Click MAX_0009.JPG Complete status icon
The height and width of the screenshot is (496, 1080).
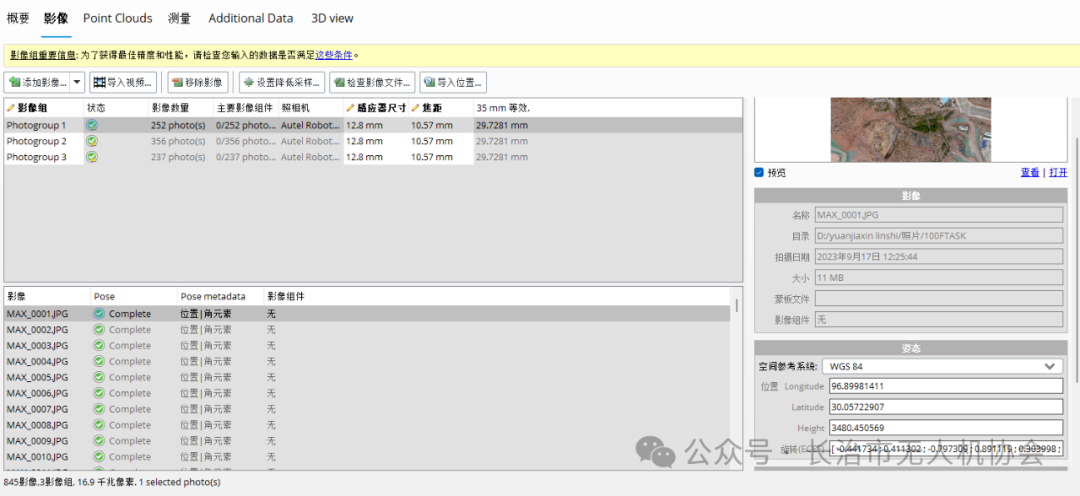(99, 441)
